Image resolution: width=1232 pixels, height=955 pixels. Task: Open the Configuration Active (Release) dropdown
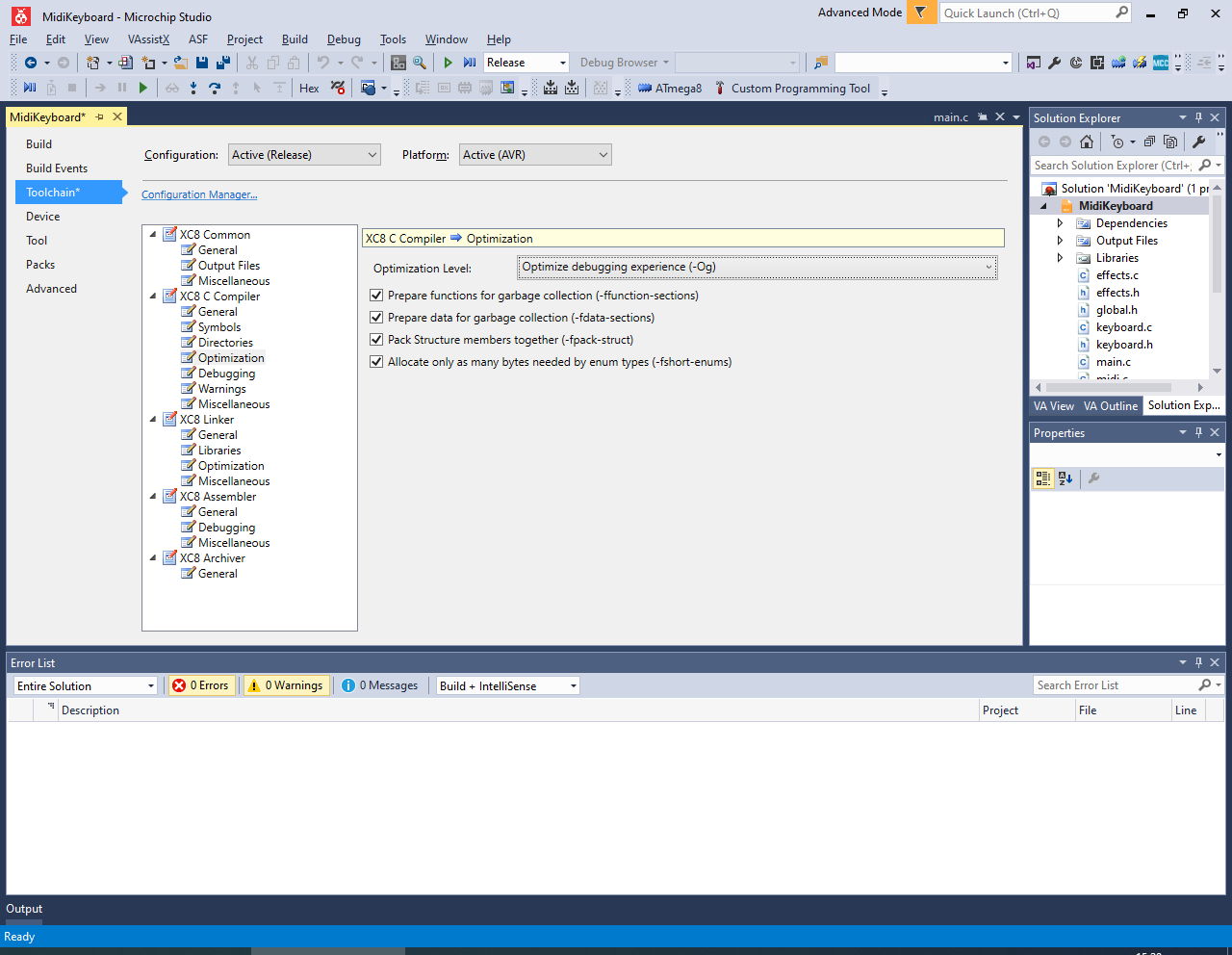[x=304, y=155]
